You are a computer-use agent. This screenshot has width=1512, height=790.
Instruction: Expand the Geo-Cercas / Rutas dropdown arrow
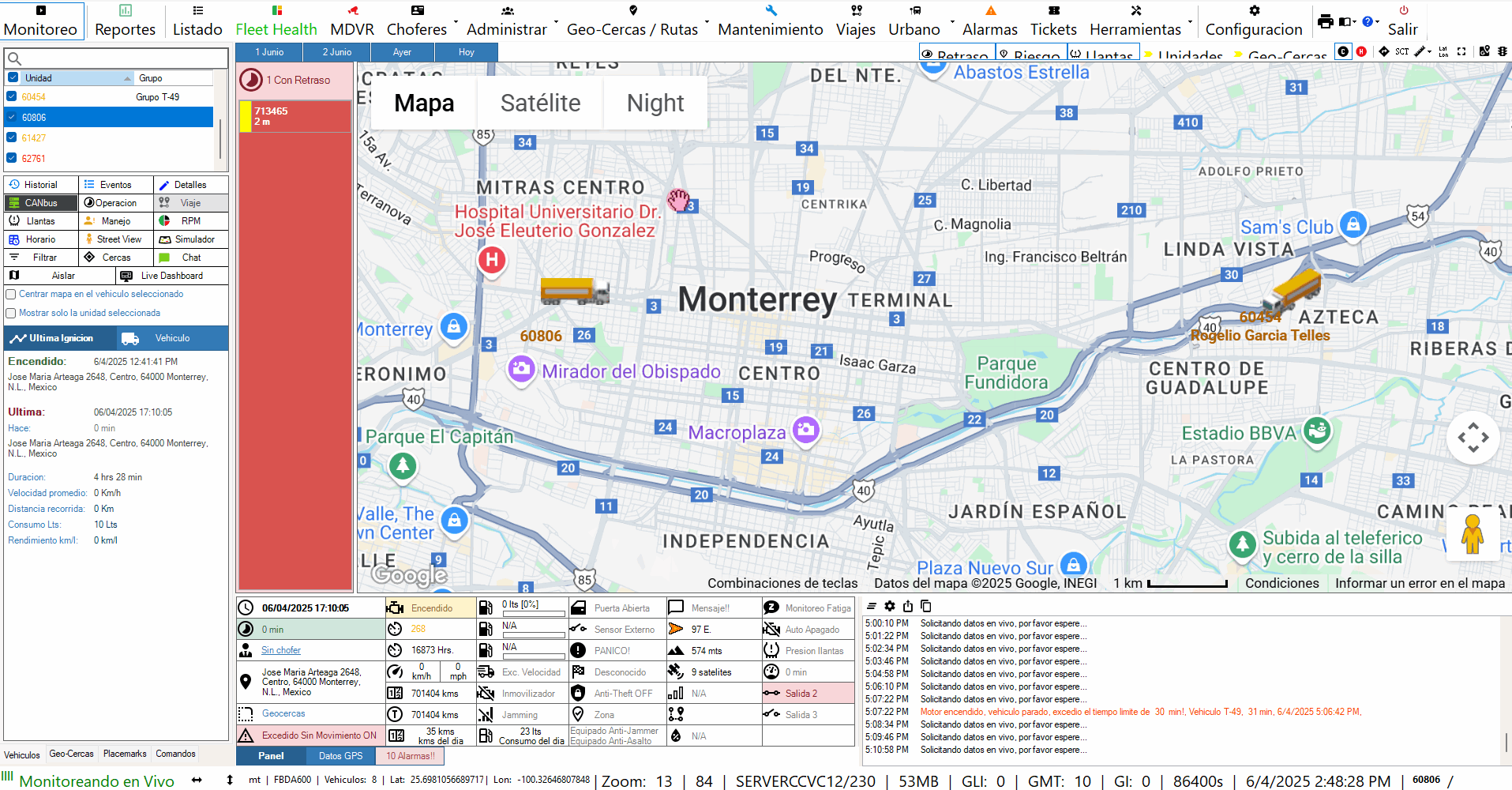pyautogui.click(x=707, y=21)
